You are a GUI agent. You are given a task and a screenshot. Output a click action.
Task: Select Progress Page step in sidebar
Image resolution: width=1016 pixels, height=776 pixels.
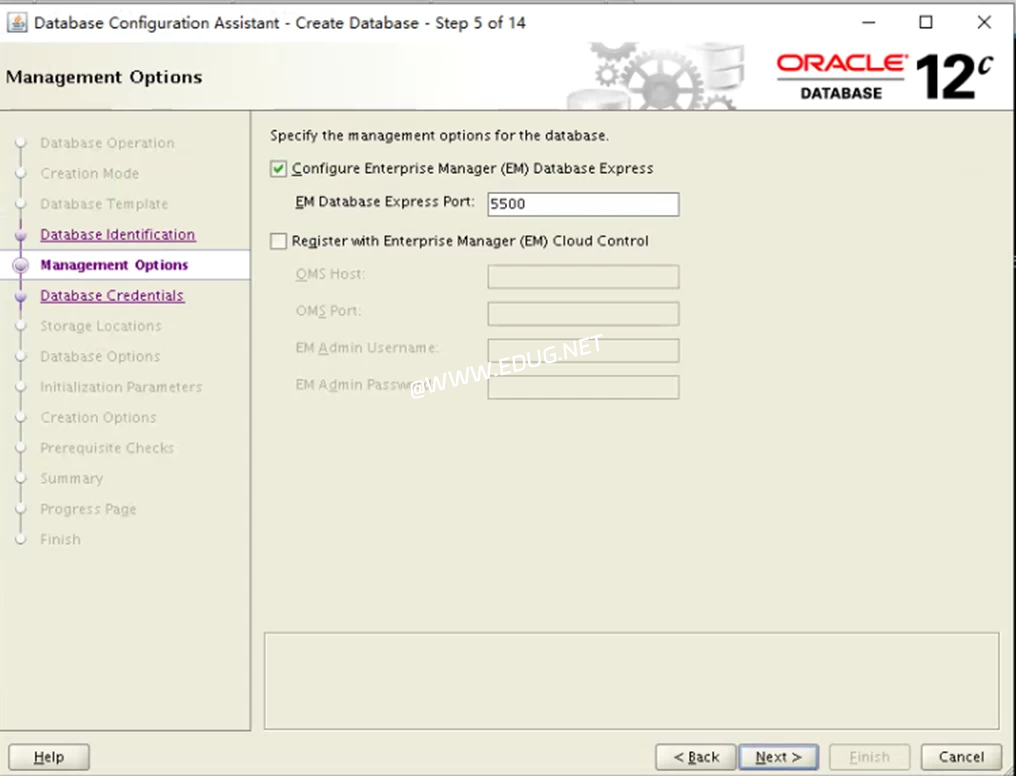(x=88, y=509)
